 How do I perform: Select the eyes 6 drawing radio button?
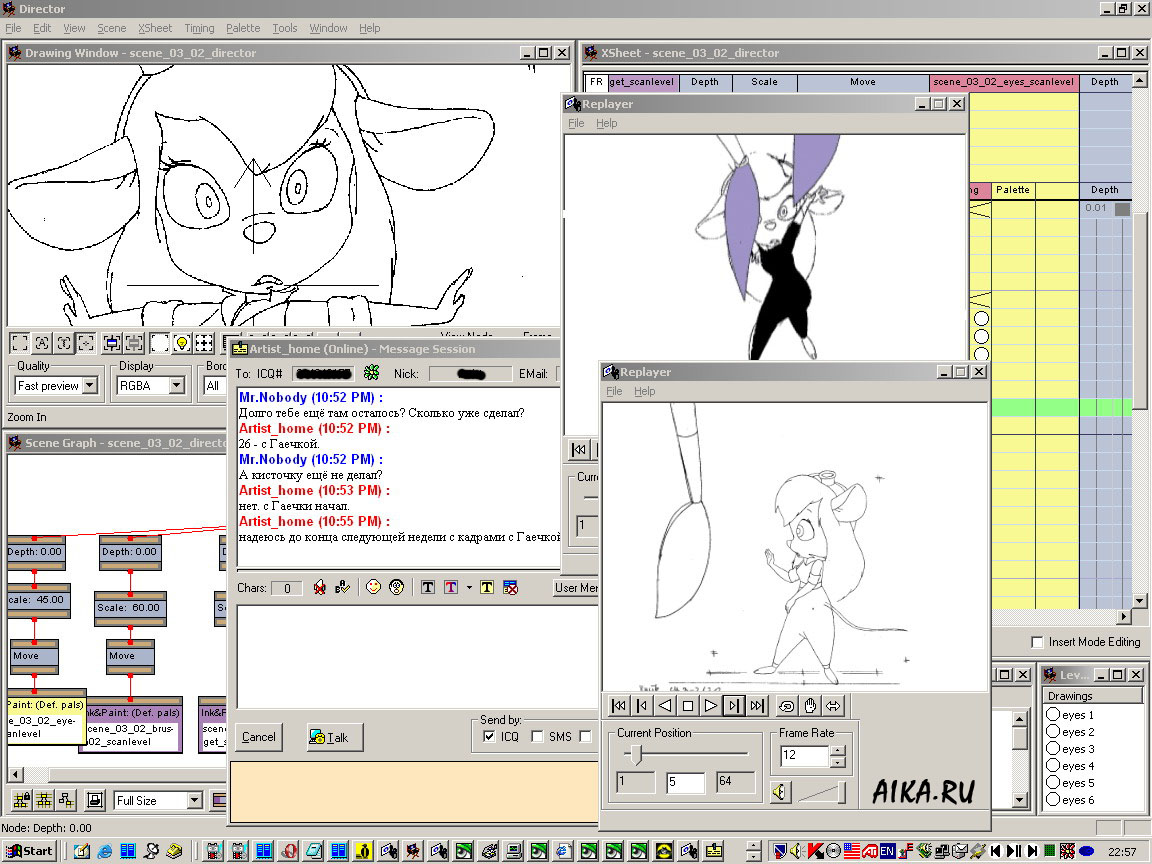[x=1053, y=799]
